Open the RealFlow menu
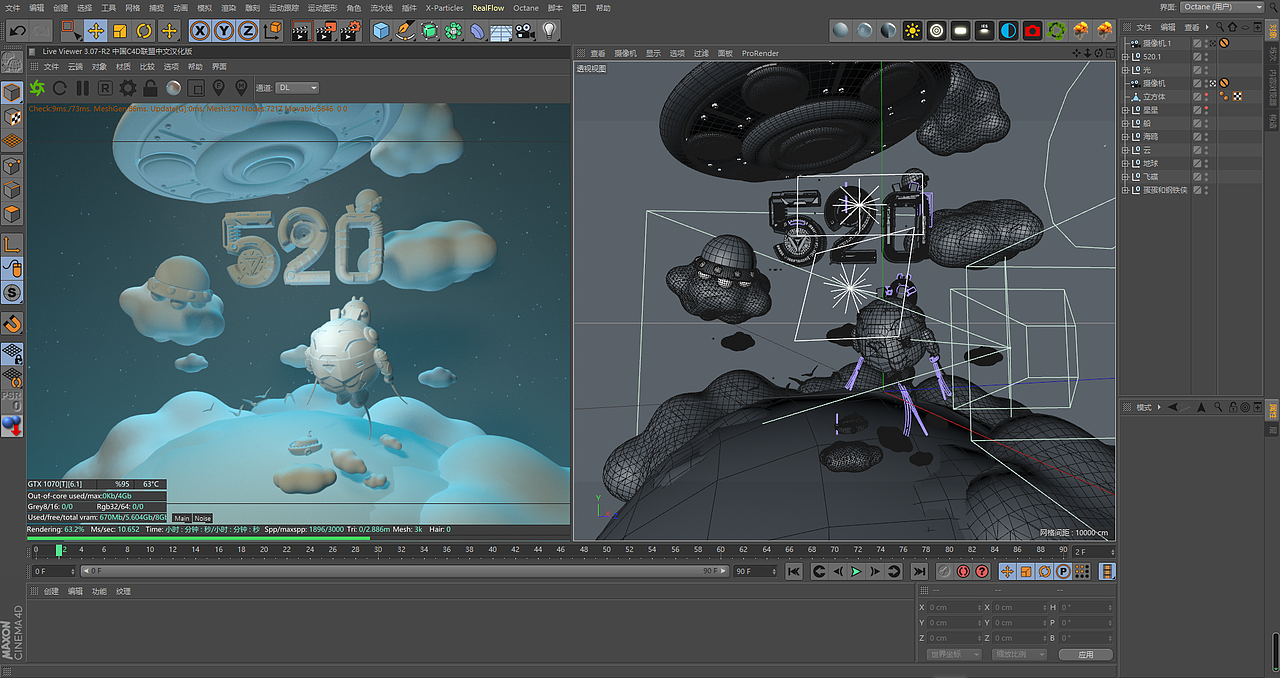The width and height of the screenshot is (1280, 678). (487, 7)
